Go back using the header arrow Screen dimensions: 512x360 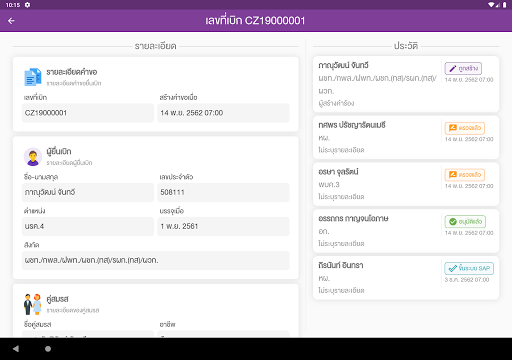(11, 21)
